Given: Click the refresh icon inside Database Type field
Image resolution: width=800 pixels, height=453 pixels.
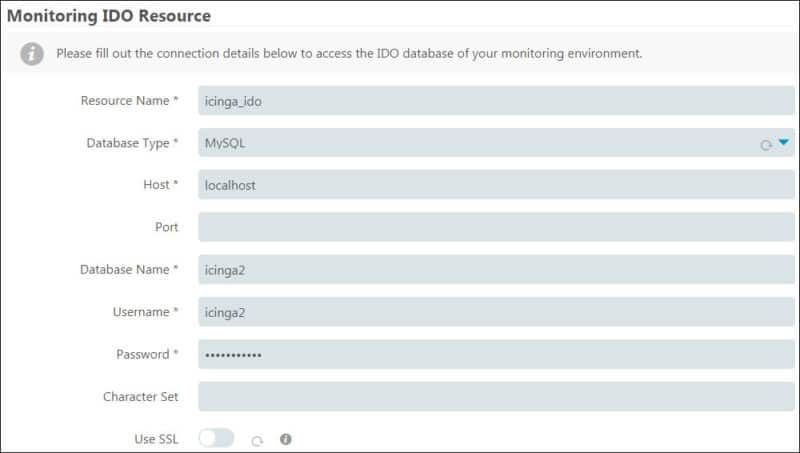Looking at the screenshot, I should pos(766,144).
